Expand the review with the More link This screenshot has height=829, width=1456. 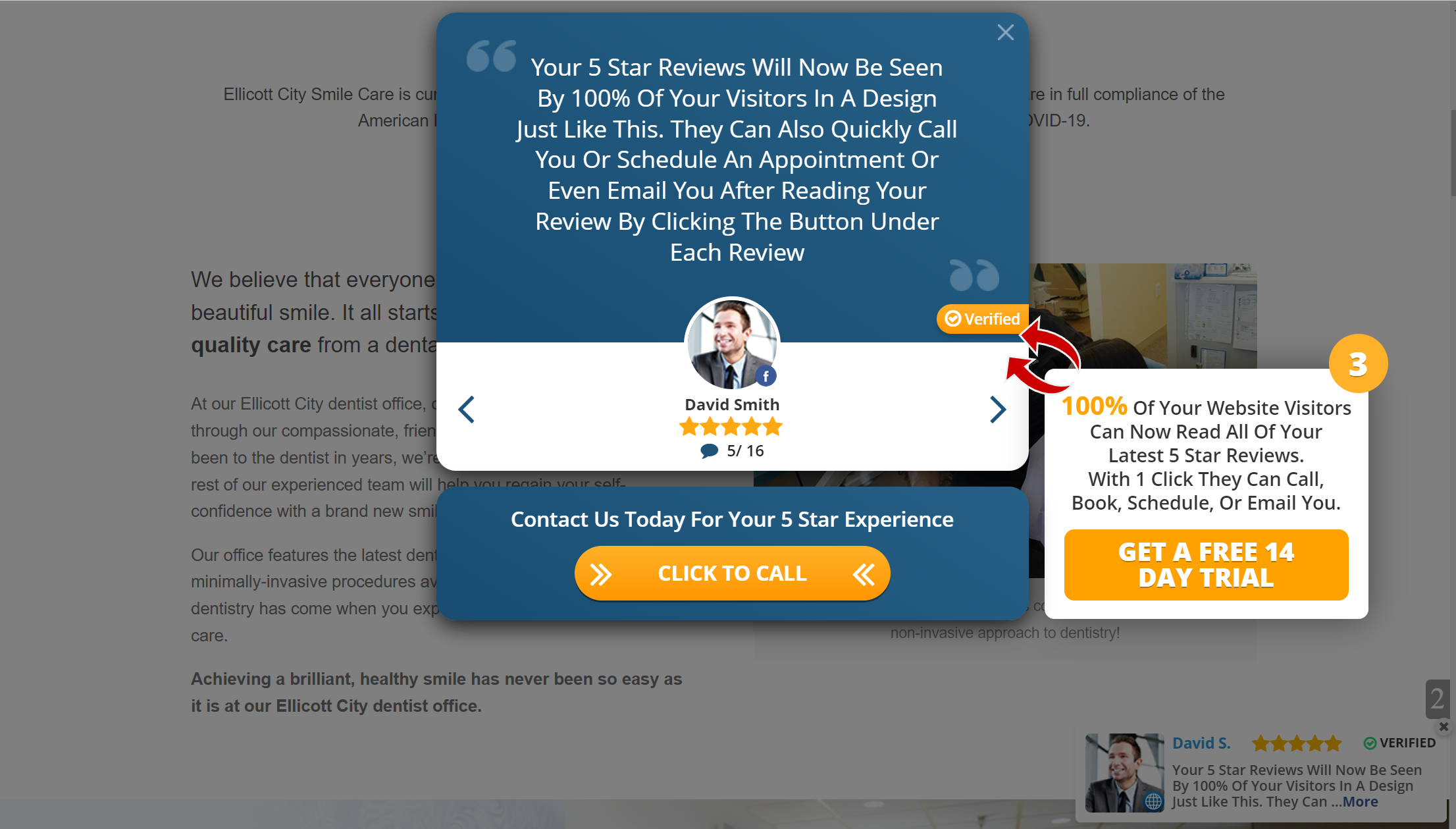point(1360,802)
